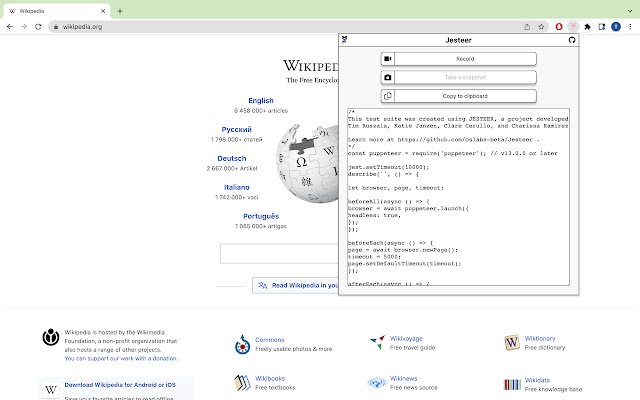Open English Wikipedia link

tap(261, 100)
